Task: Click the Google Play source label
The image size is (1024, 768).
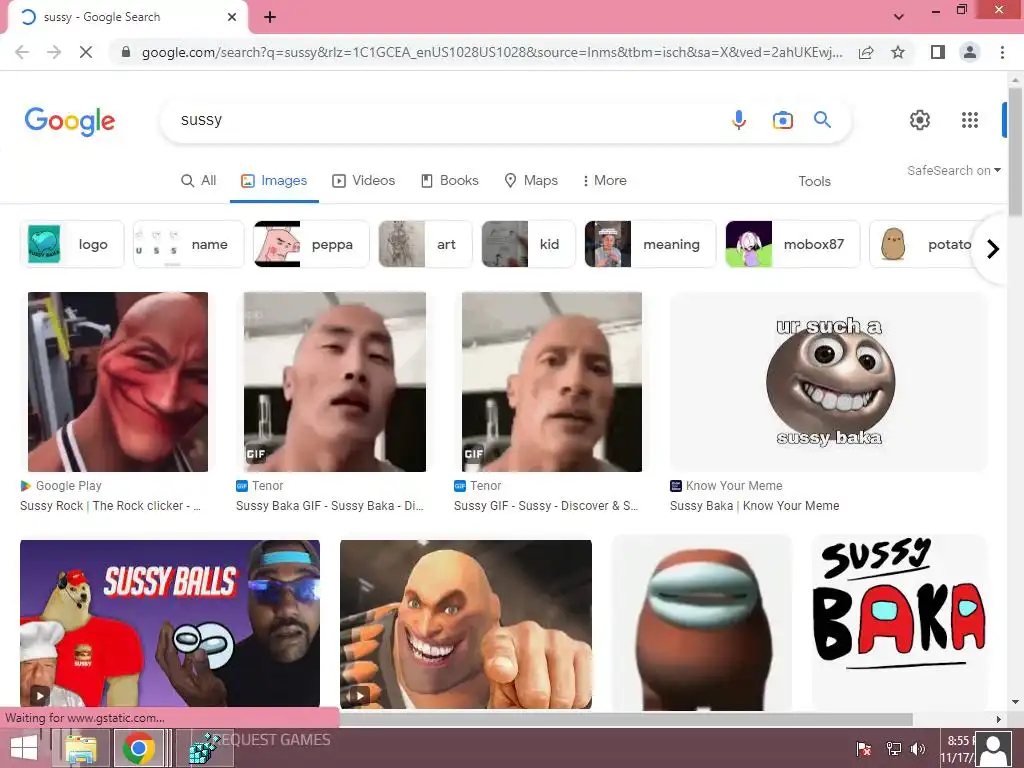Action: (x=69, y=486)
